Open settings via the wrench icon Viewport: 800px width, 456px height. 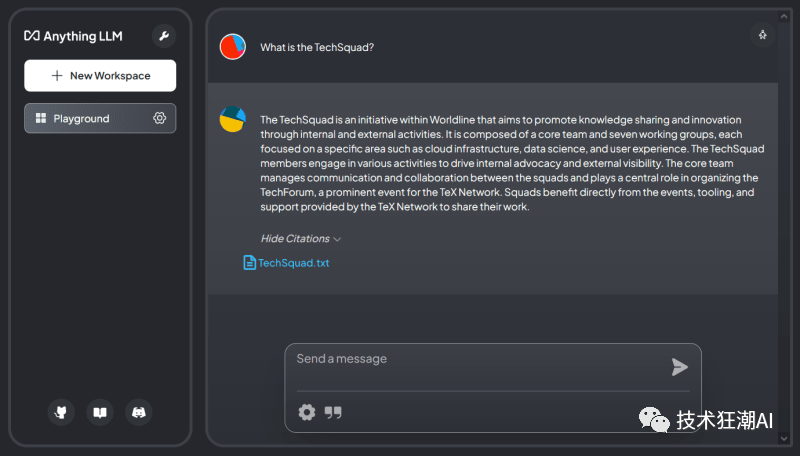(x=164, y=36)
